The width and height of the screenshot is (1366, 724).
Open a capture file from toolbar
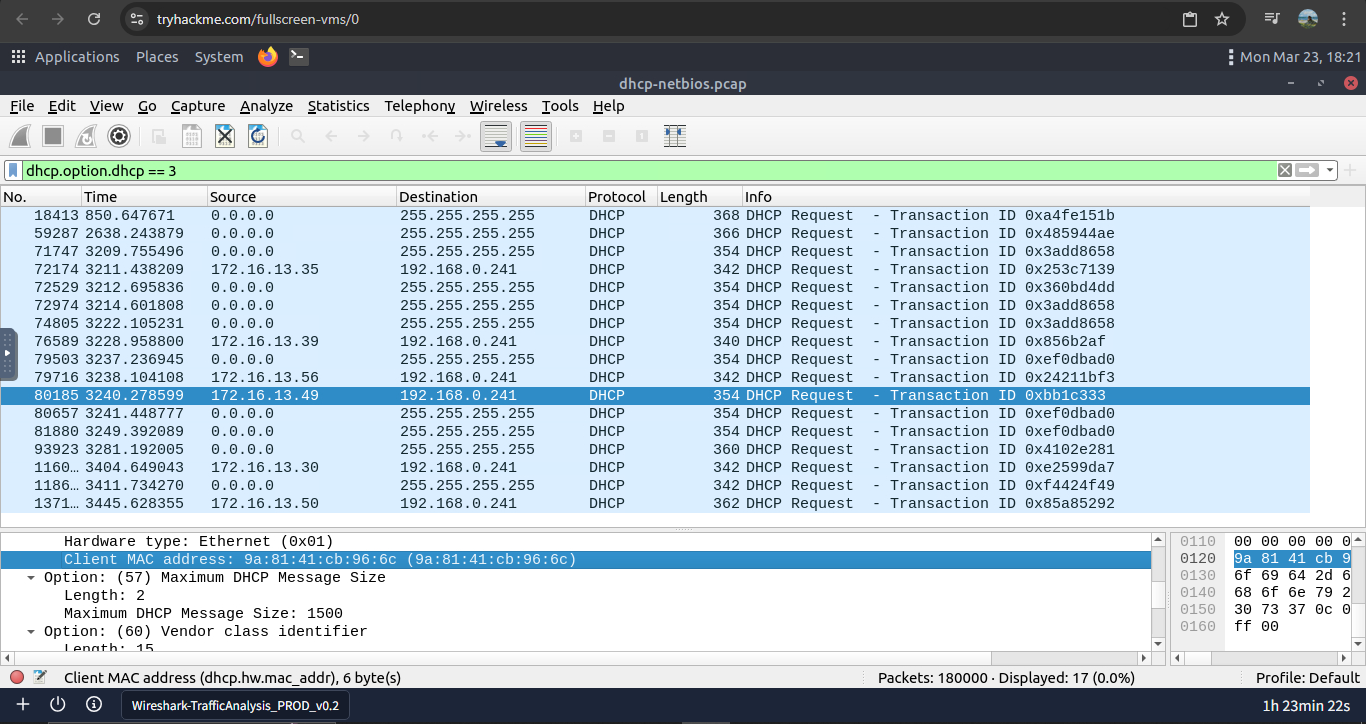click(159, 136)
